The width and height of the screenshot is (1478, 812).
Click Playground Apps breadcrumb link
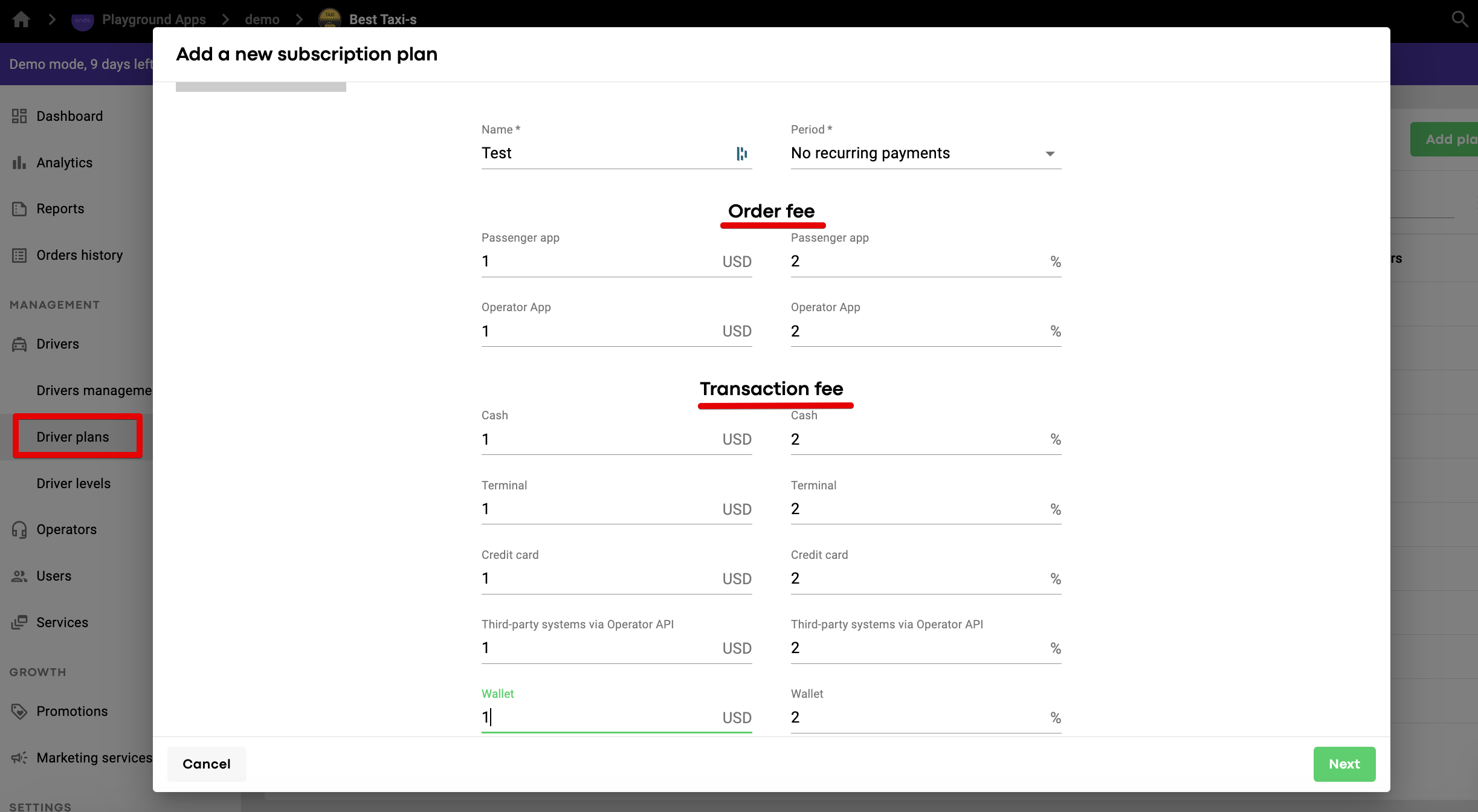click(153, 19)
